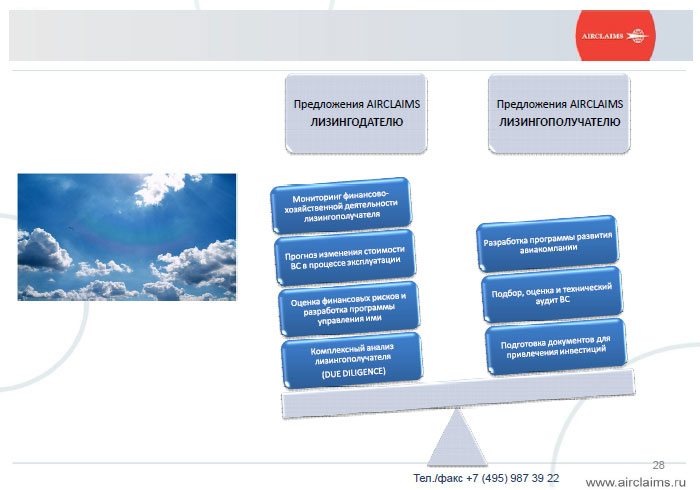Click the slide number 28

coord(658,465)
